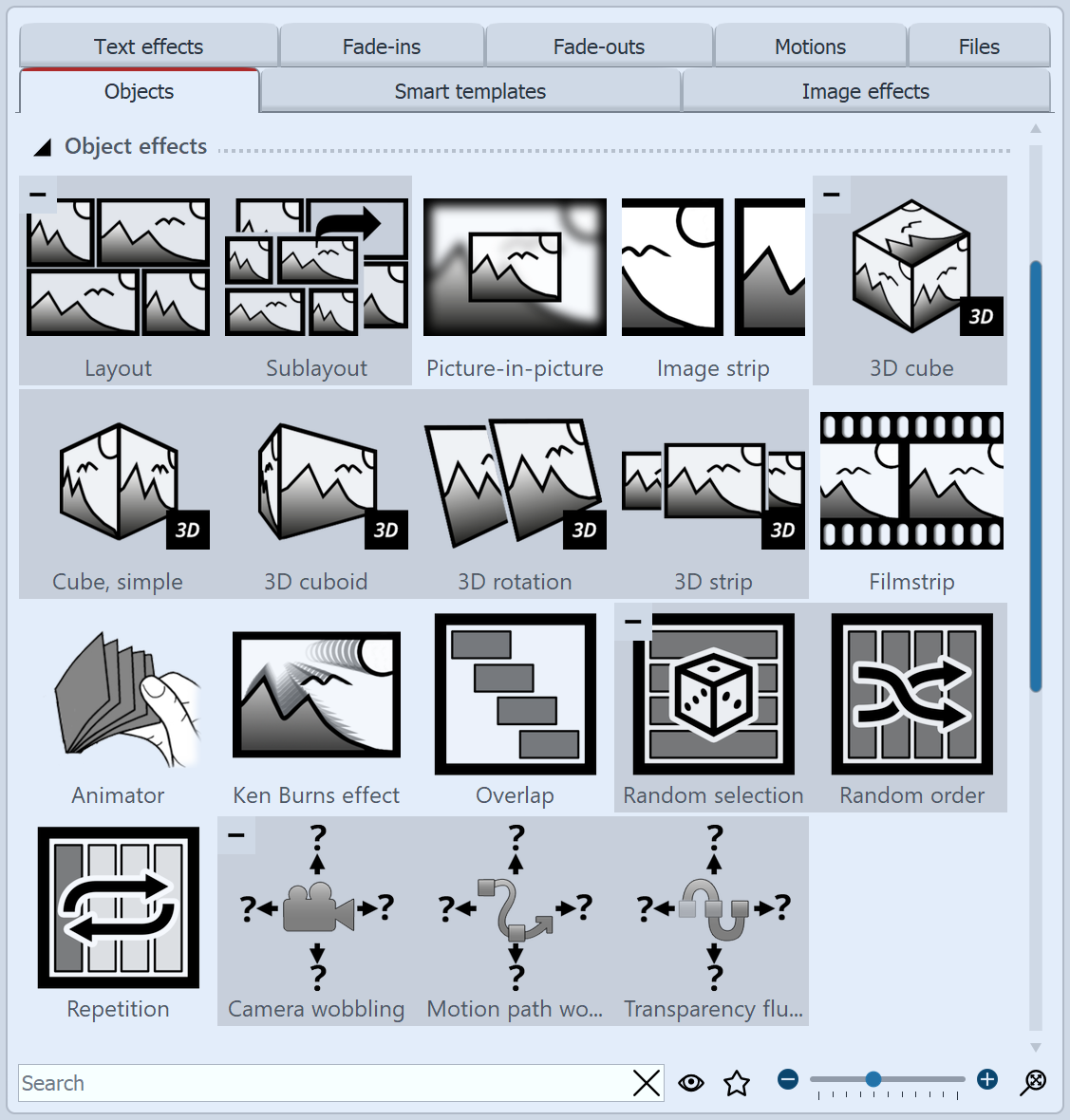Select the Picture-in-picture effect
Image resolution: width=1070 pixels, height=1120 pixels.
[x=514, y=266]
